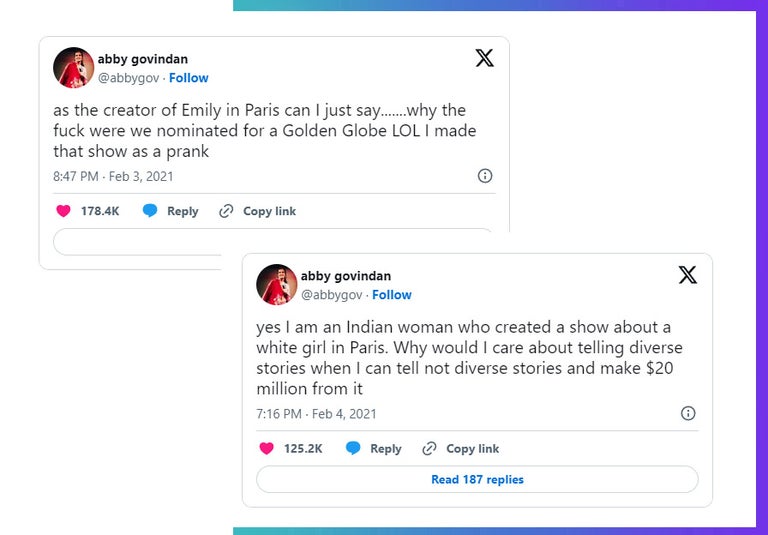Open info icon on the Feb 3 tweet
Viewport: 768px width, 535px height.
[485, 176]
